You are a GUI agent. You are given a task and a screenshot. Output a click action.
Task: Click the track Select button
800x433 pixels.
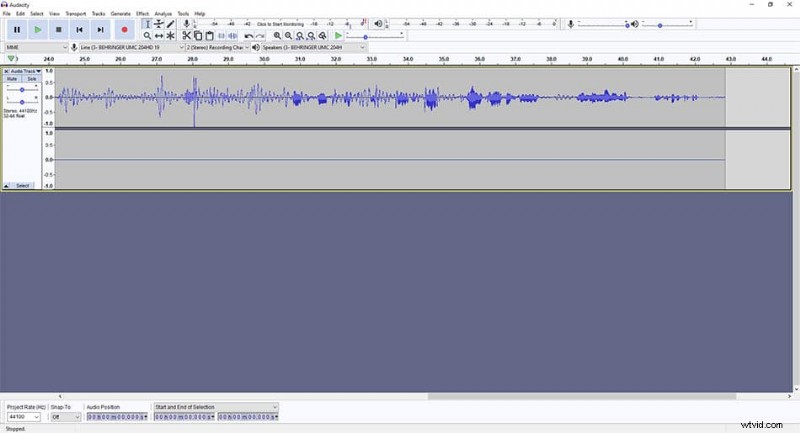22,186
